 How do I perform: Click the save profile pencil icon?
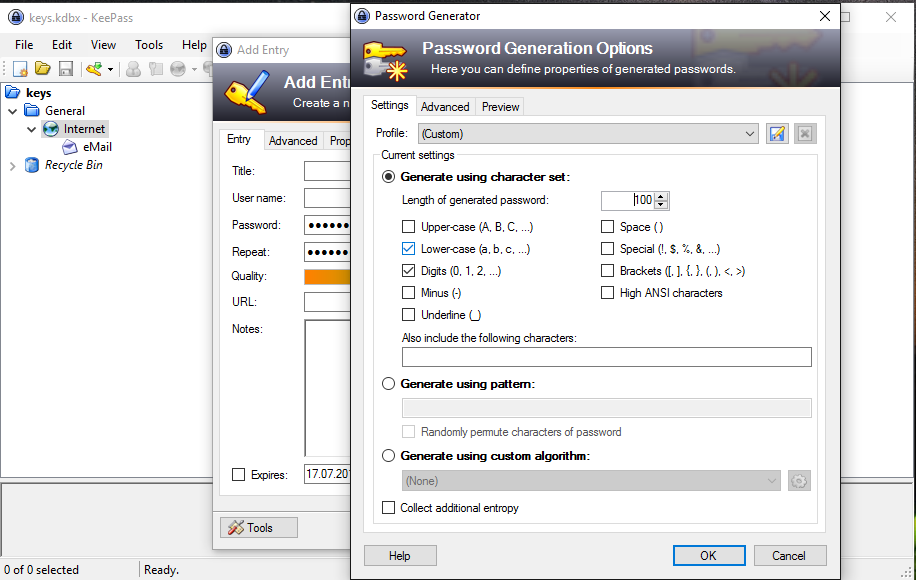(777, 134)
